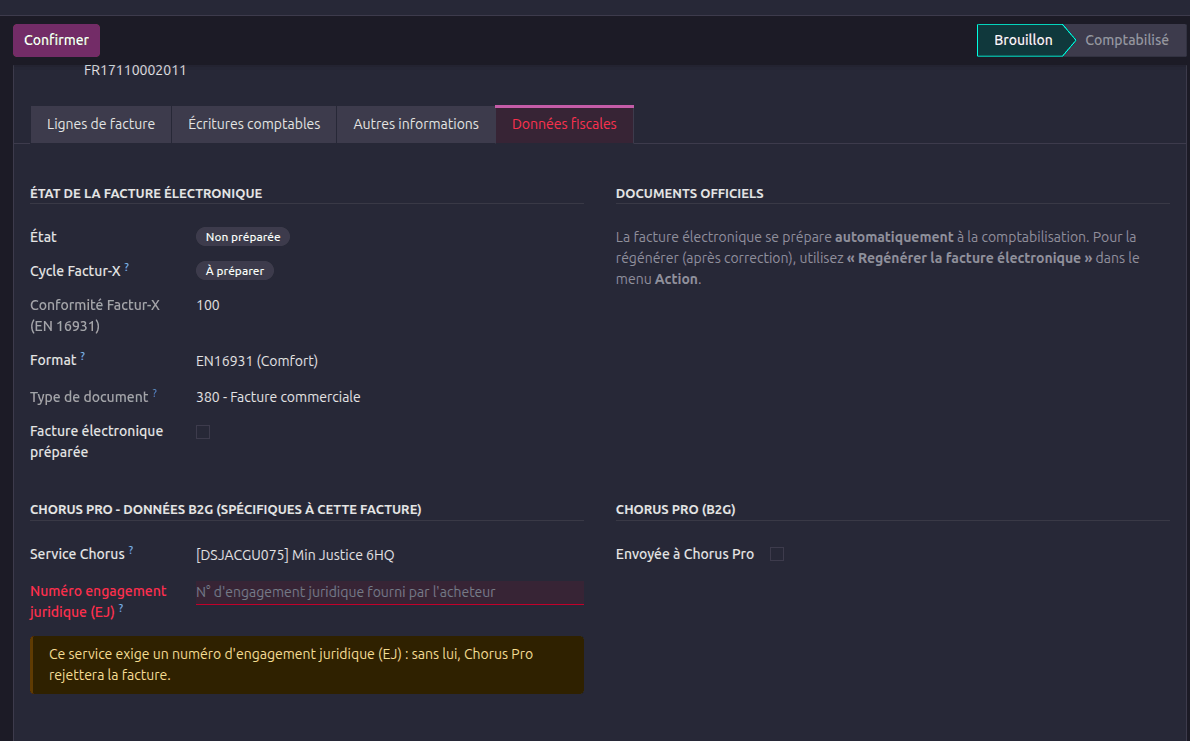Image resolution: width=1190 pixels, height=741 pixels.
Task: Switch to the Écritures comptables tab
Action: 254,124
